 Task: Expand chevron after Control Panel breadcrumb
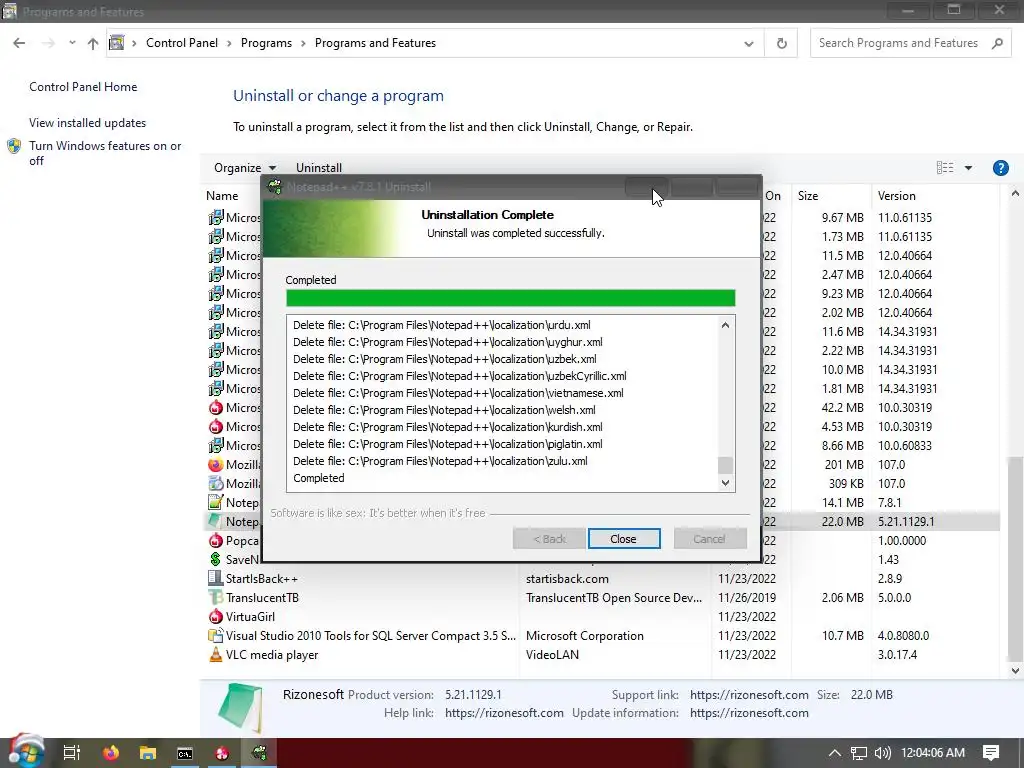pyautogui.click(x=229, y=43)
